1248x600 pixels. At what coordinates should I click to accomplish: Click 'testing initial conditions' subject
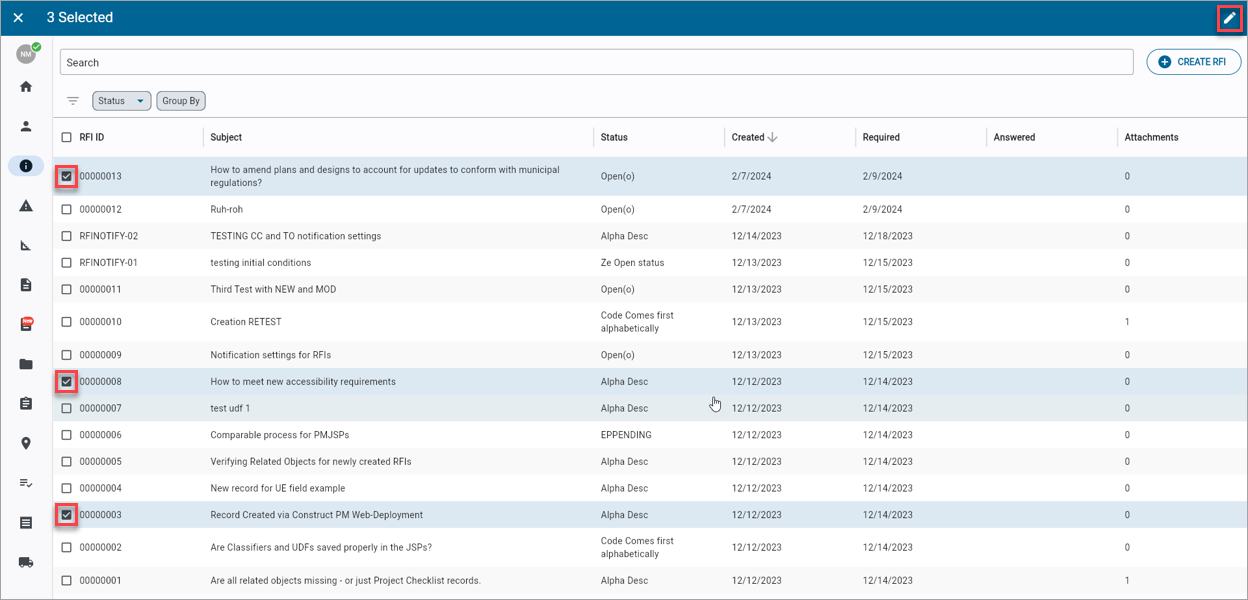261,263
